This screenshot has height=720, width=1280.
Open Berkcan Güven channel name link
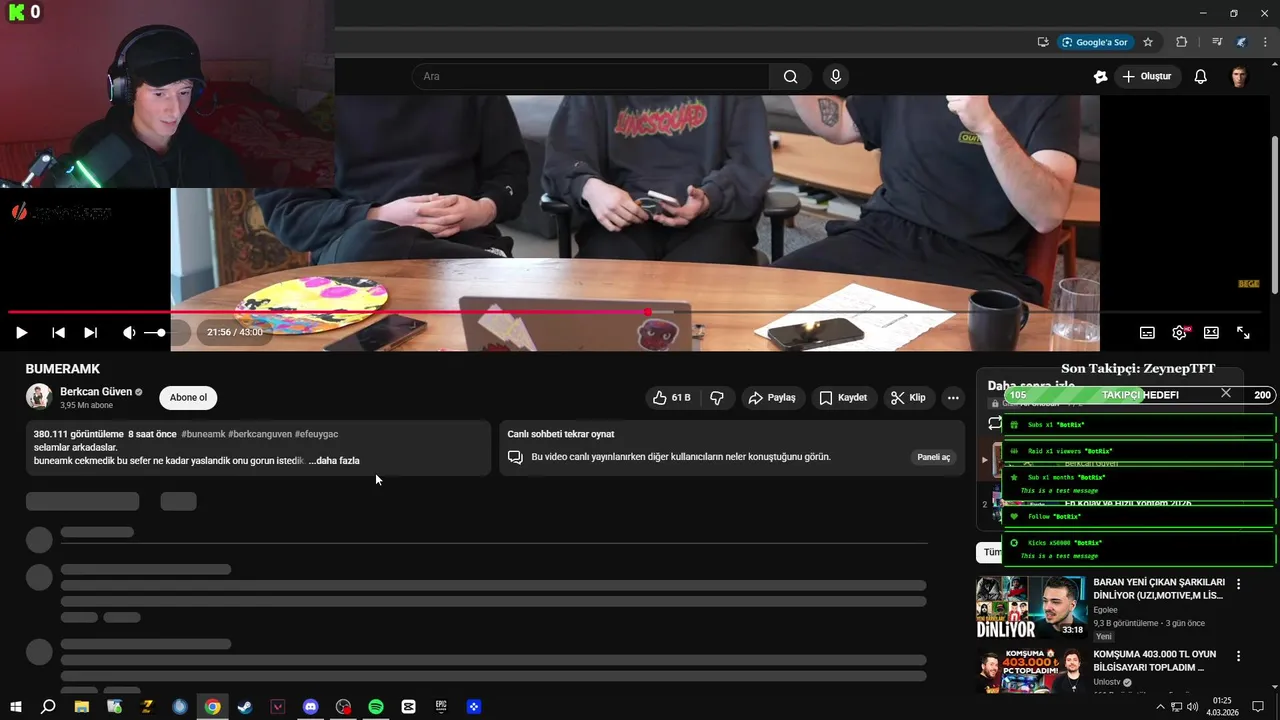coord(96,392)
